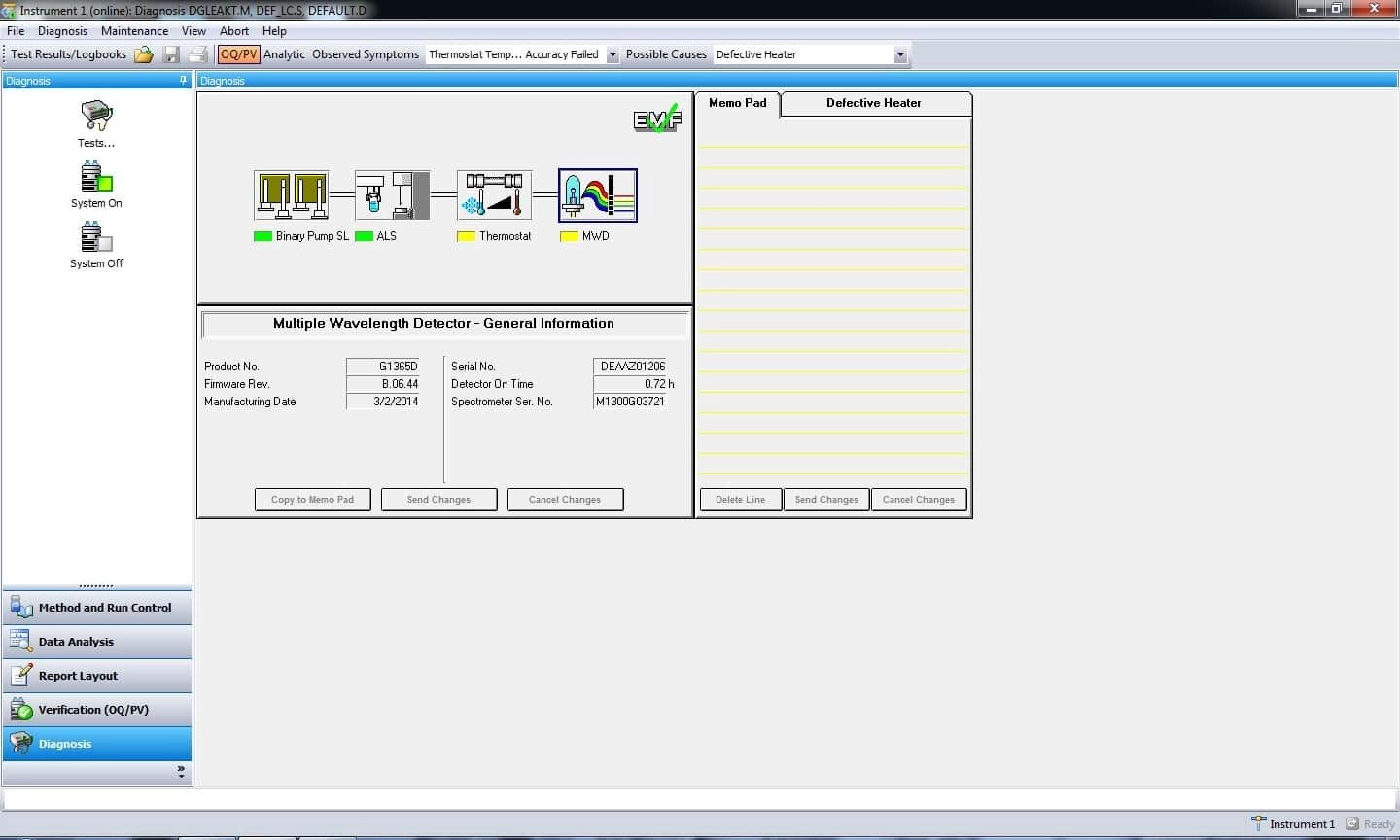This screenshot has width=1400, height=840.
Task: Click the EMF status icon
Action: tap(658, 119)
